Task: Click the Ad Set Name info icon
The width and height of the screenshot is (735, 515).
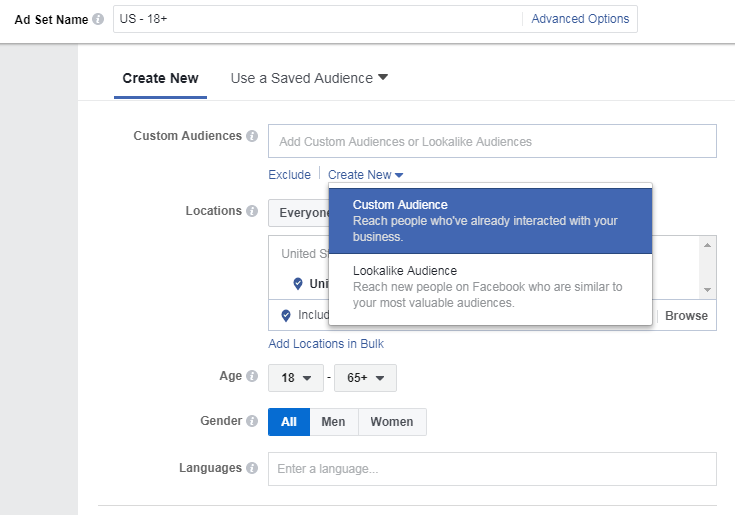Action: (98, 19)
